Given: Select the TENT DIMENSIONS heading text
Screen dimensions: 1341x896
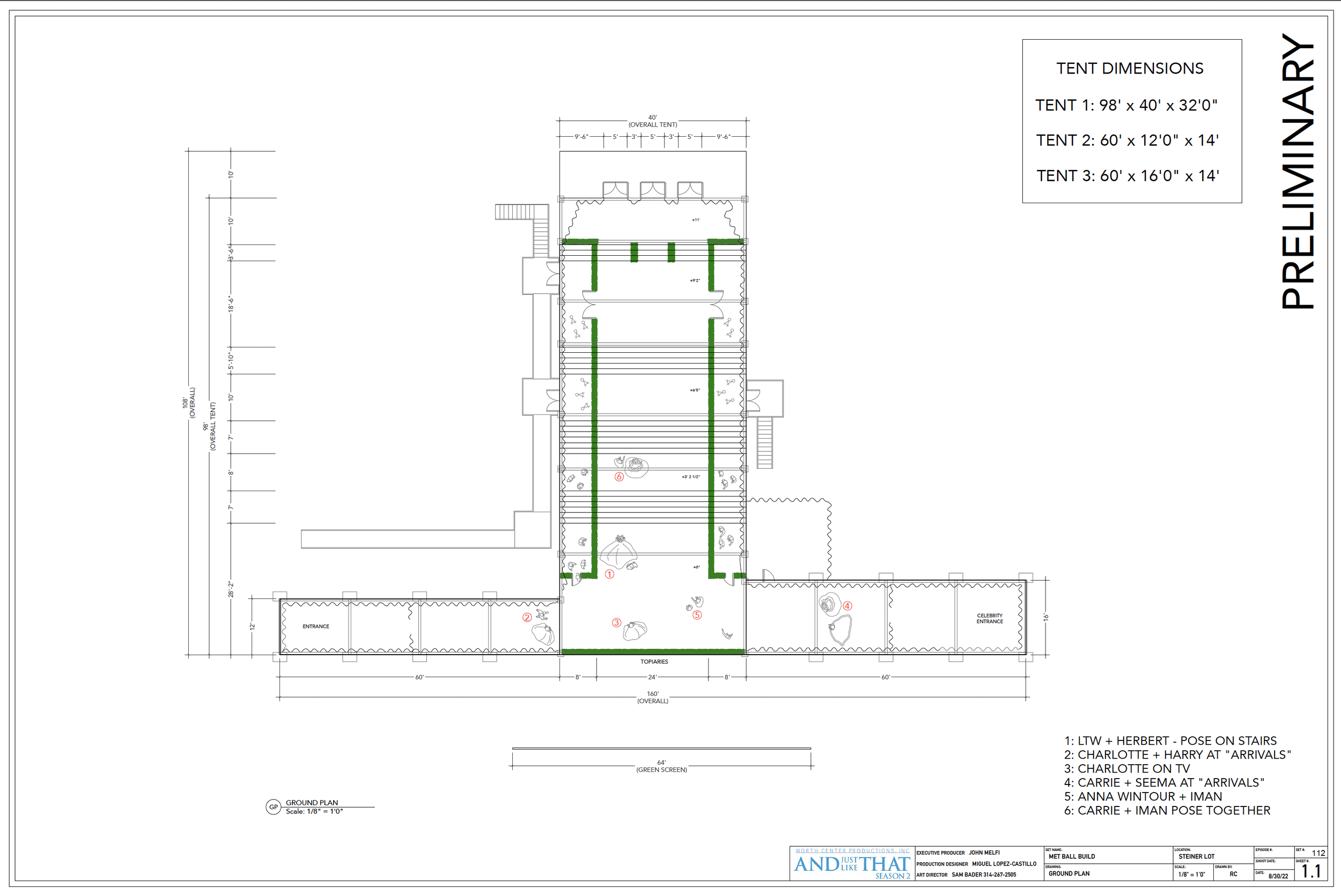Looking at the screenshot, I should coord(1130,69).
